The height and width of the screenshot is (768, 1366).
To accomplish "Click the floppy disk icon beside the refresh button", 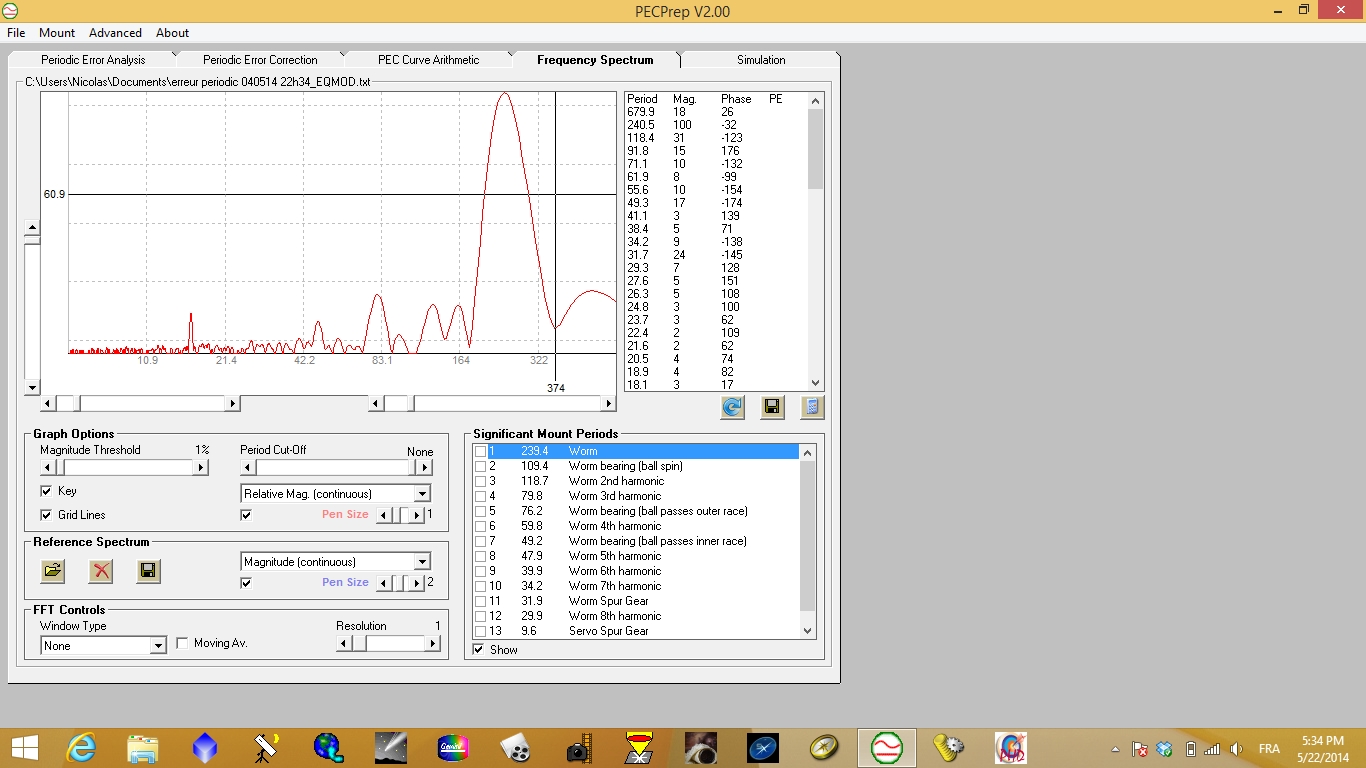I will point(772,407).
